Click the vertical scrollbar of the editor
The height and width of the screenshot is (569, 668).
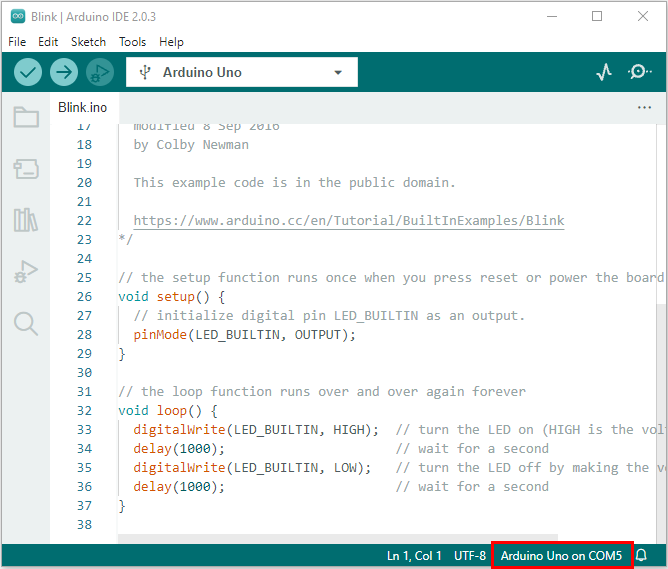pyautogui.click(x=661, y=423)
